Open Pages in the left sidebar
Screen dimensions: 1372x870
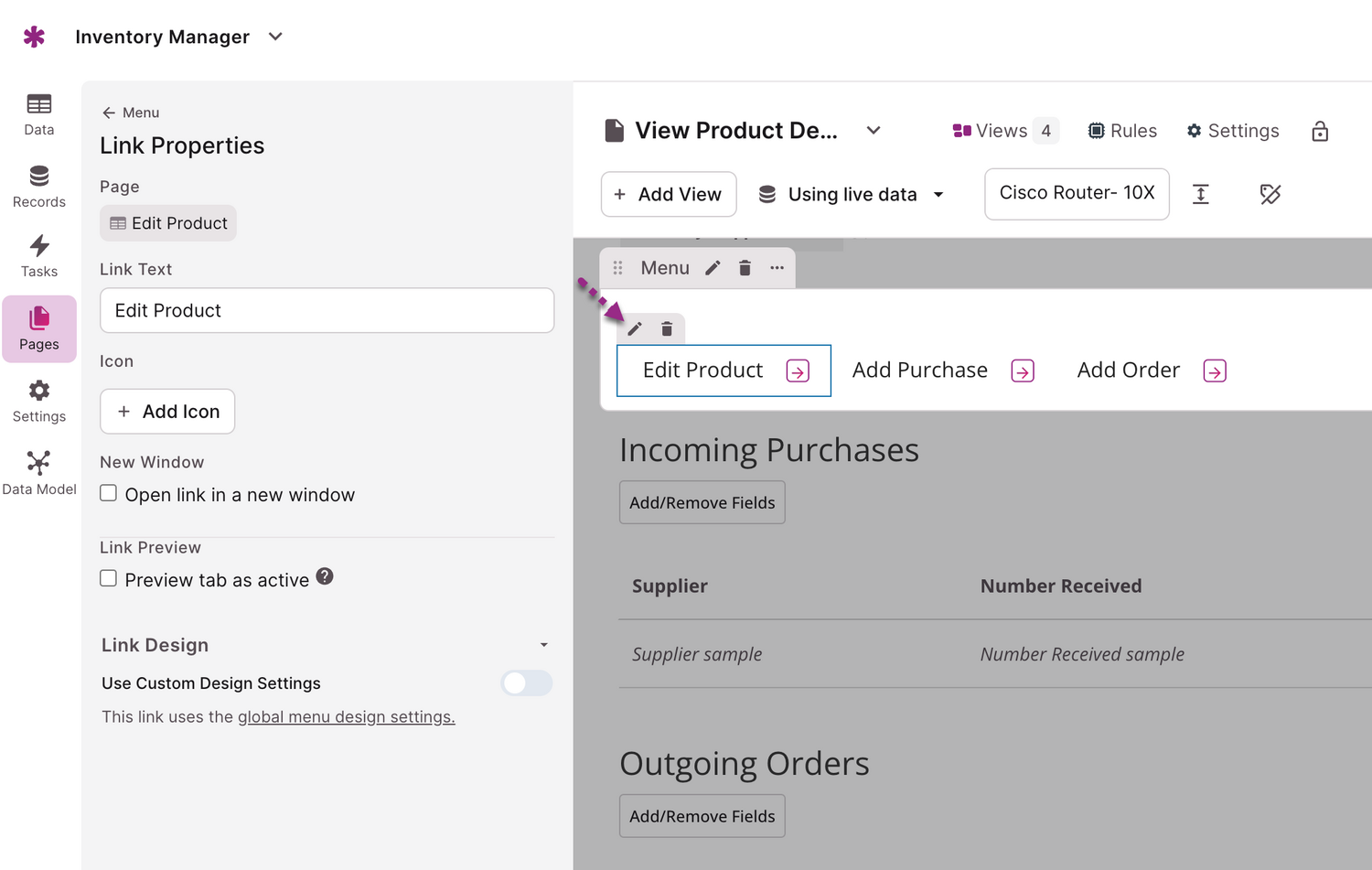(x=39, y=328)
